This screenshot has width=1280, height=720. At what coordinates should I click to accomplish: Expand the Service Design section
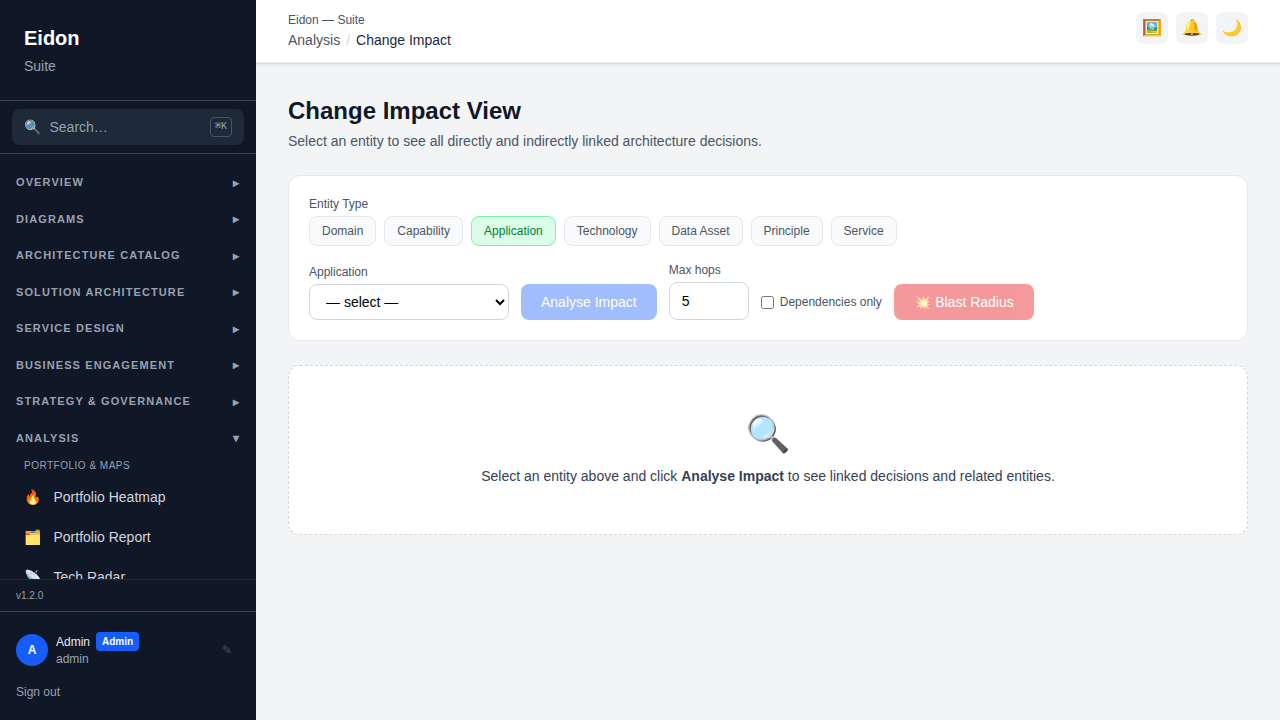[x=128, y=329]
